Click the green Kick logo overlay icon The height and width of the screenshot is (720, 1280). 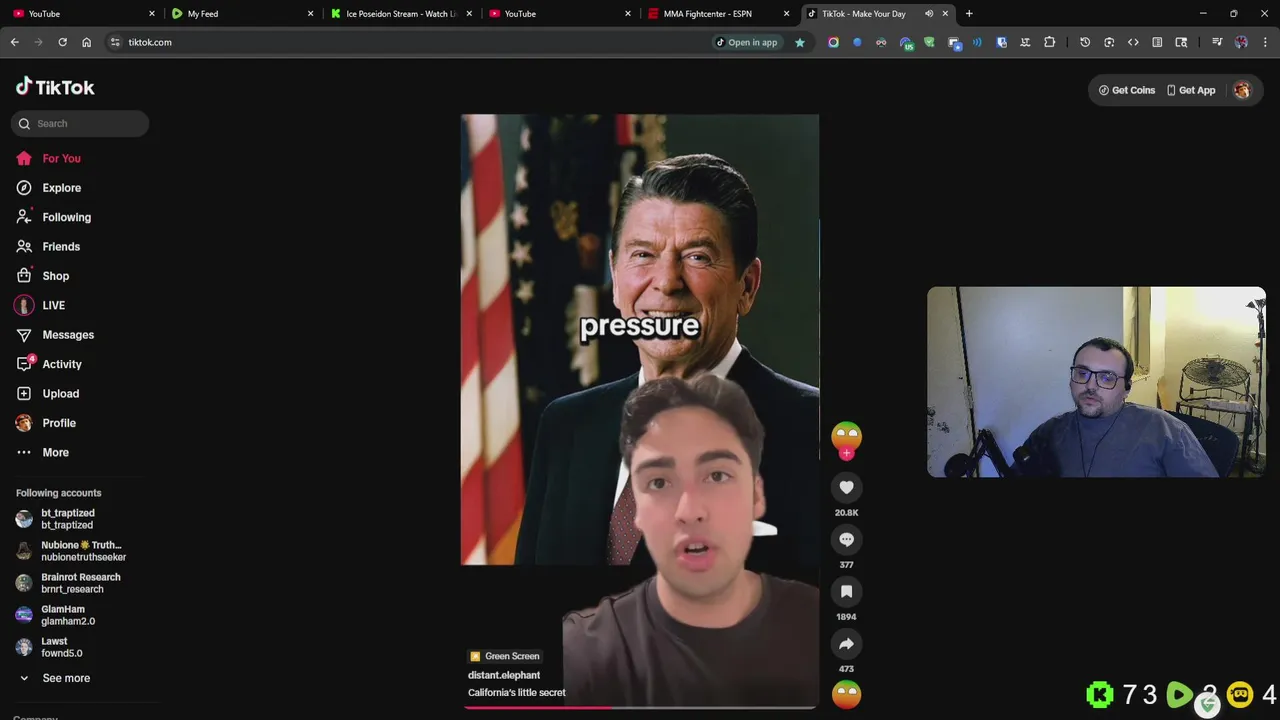point(1100,694)
